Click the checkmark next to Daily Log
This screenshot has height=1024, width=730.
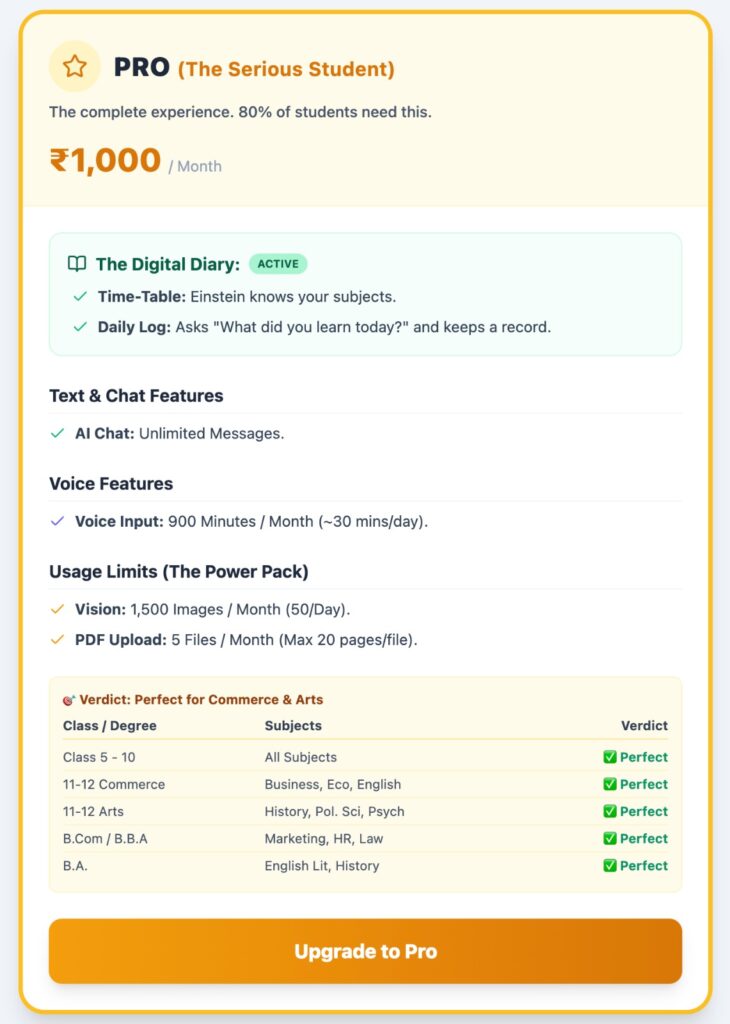[x=80, y=327]
